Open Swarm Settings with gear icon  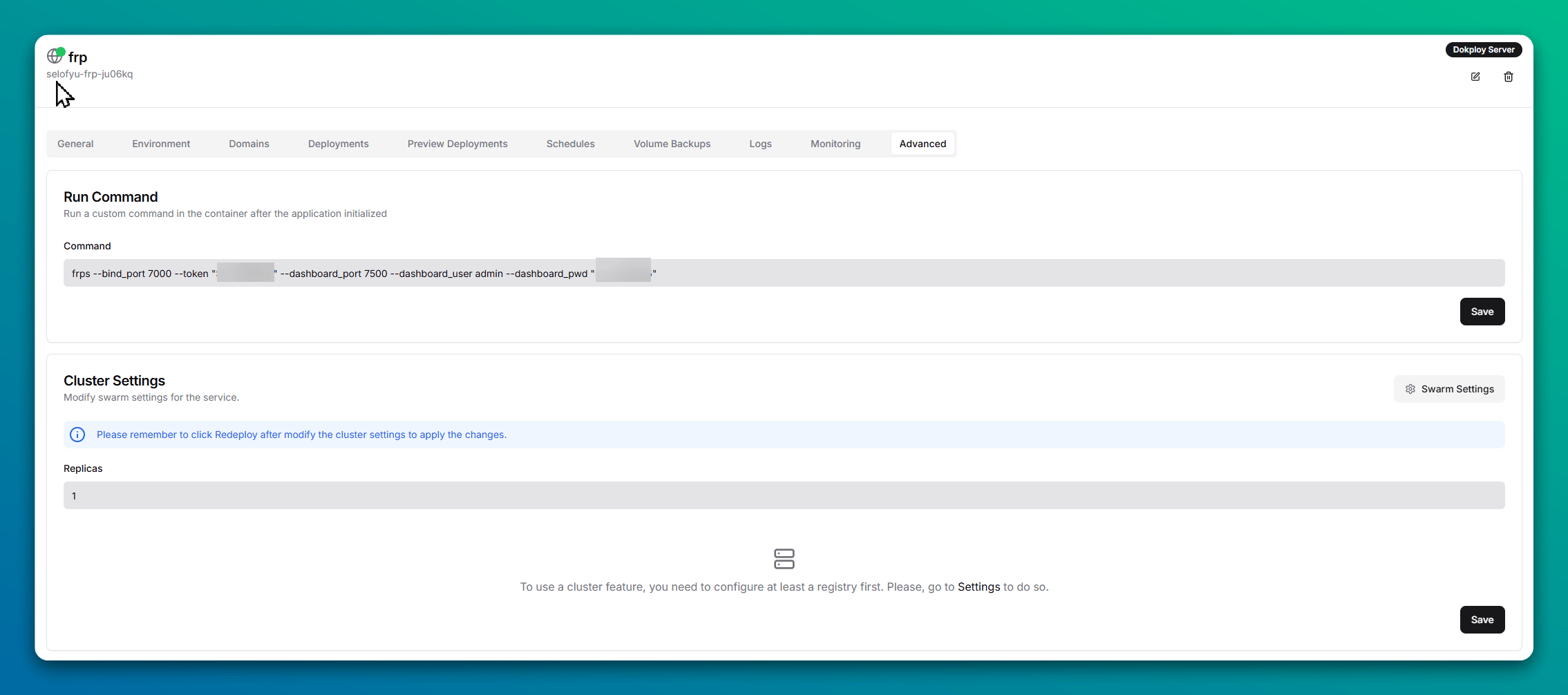[x=1448, y=389]
